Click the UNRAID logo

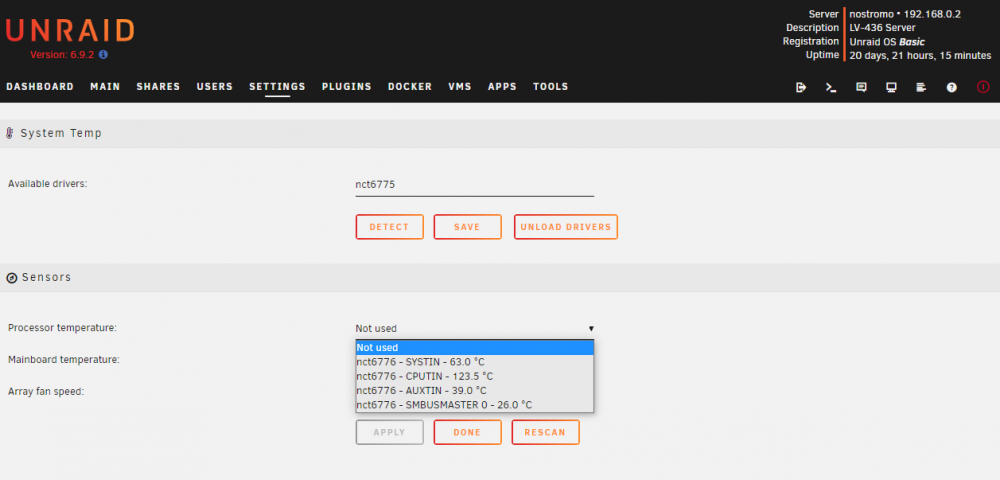[x=70, y=31]
